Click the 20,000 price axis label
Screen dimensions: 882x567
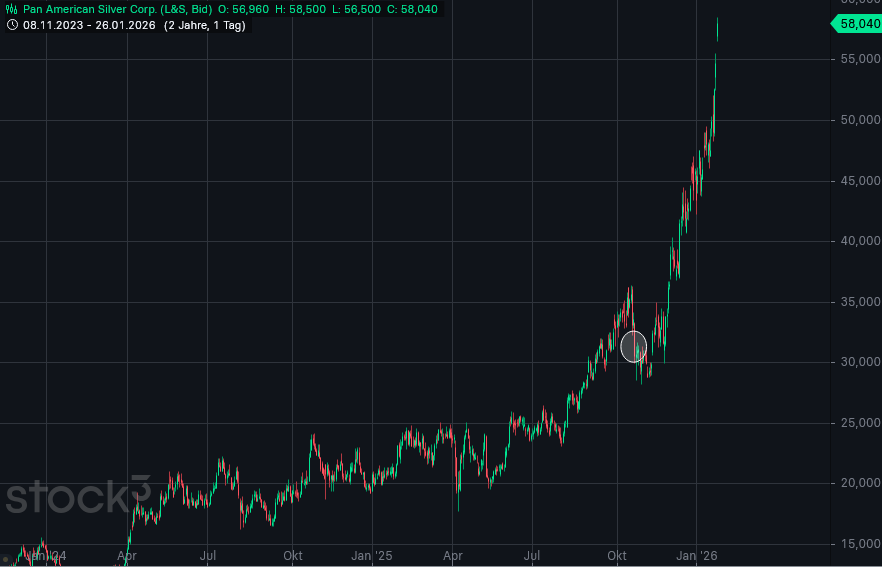click(x=855, y=483)
